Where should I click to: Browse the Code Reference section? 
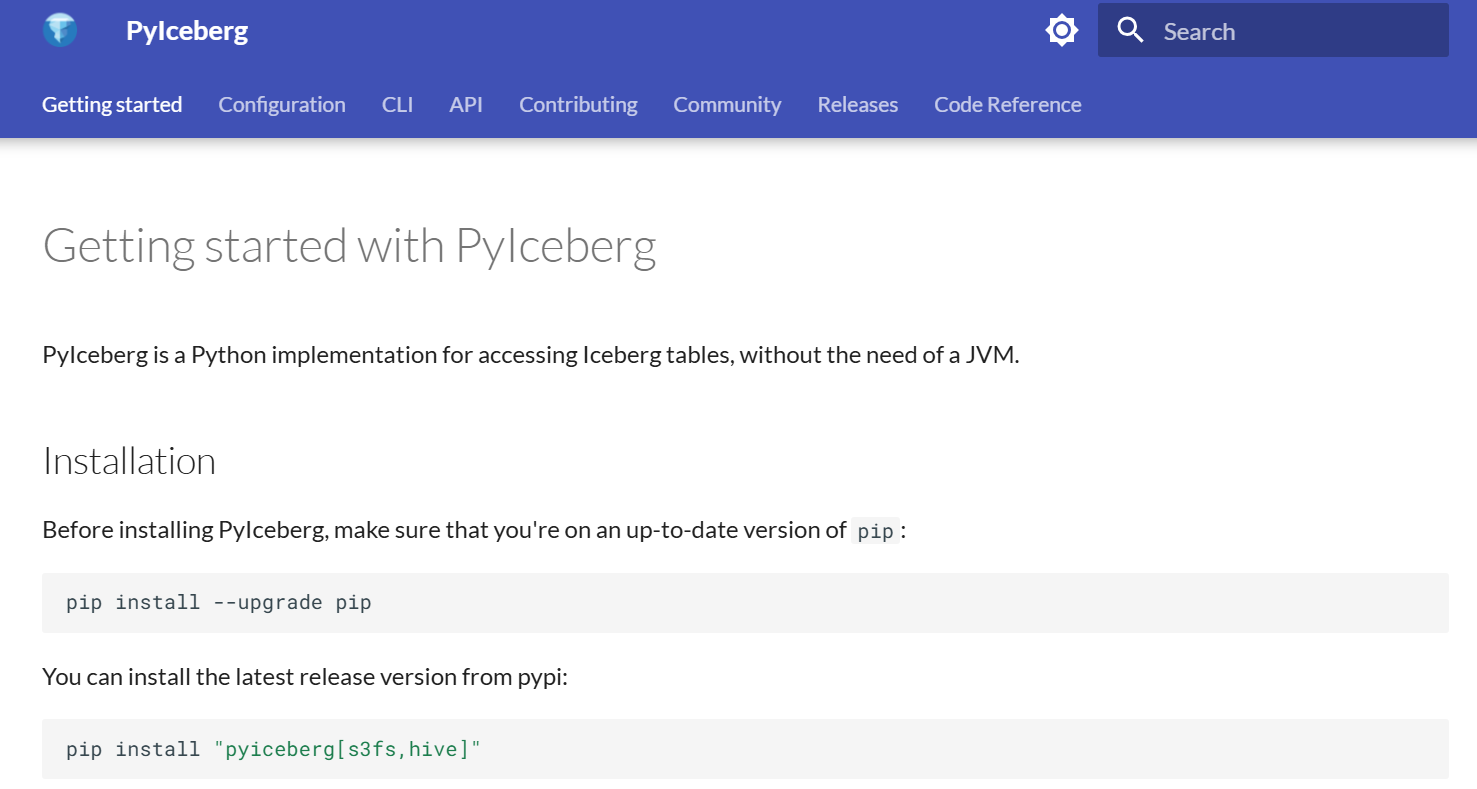pyautogui.click(x=1007, y=104)
